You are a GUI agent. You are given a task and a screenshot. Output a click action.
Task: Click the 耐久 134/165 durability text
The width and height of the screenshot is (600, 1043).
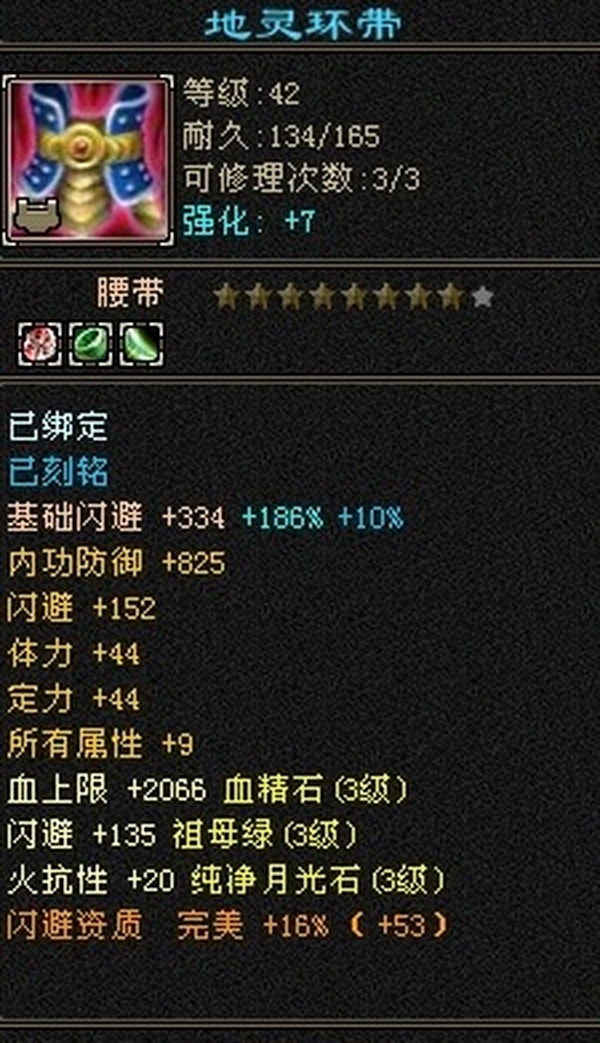(281, 136)
